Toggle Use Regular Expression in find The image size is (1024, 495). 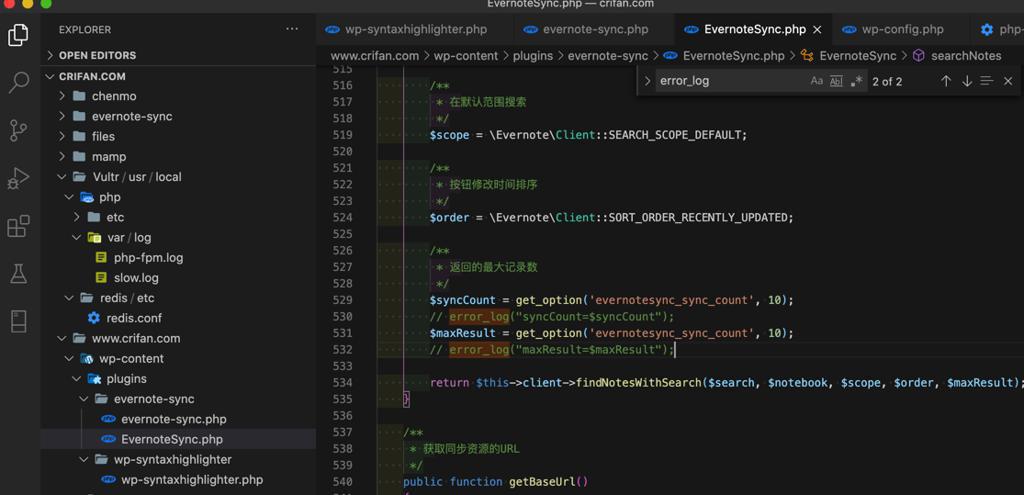[856, 81]
